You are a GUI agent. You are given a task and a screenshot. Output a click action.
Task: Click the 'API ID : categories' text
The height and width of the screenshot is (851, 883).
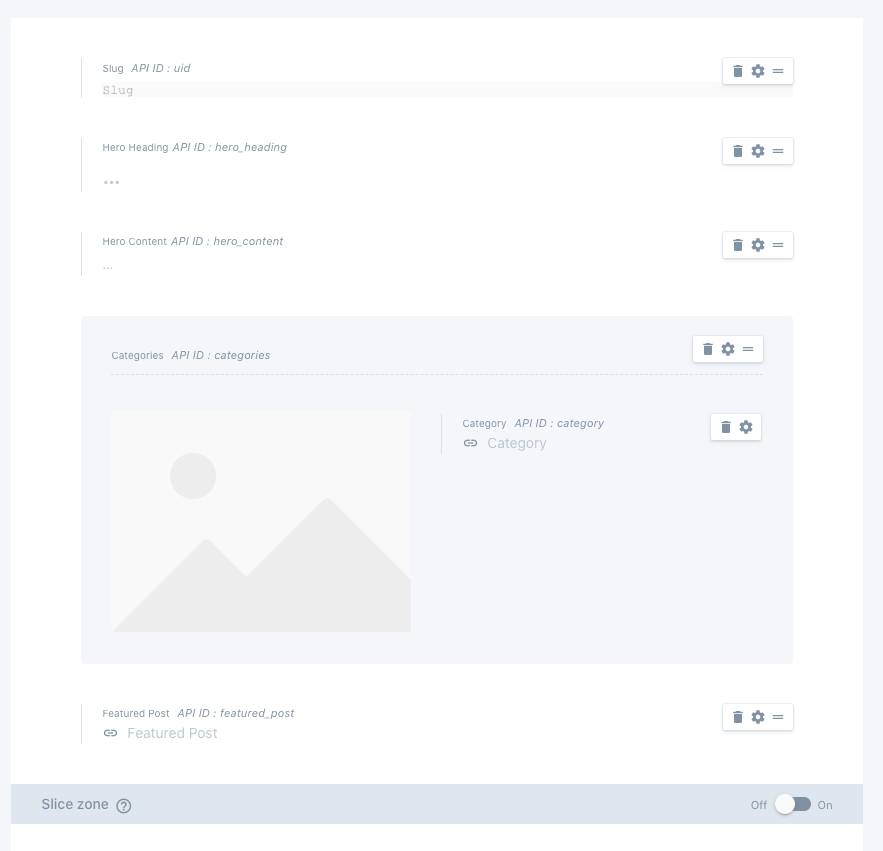221,355
